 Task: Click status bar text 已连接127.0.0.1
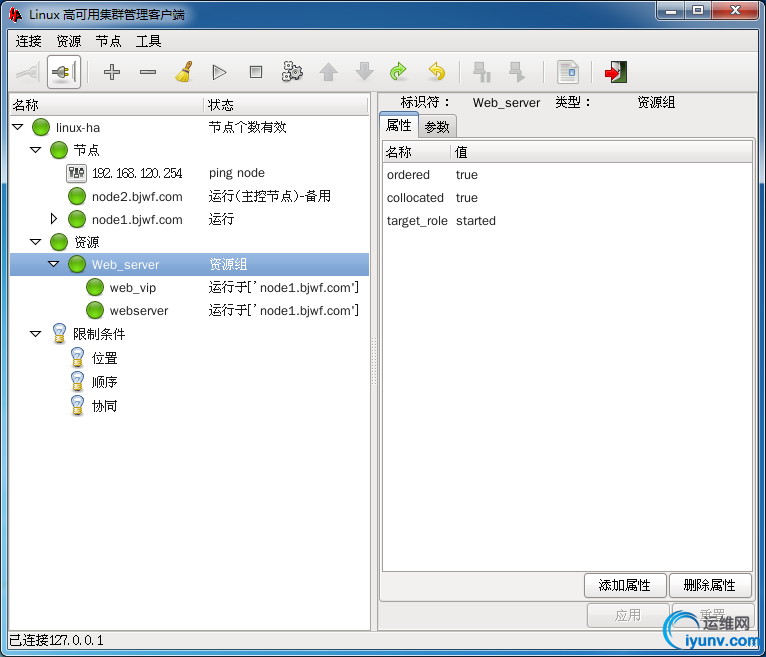coord(57,640)
